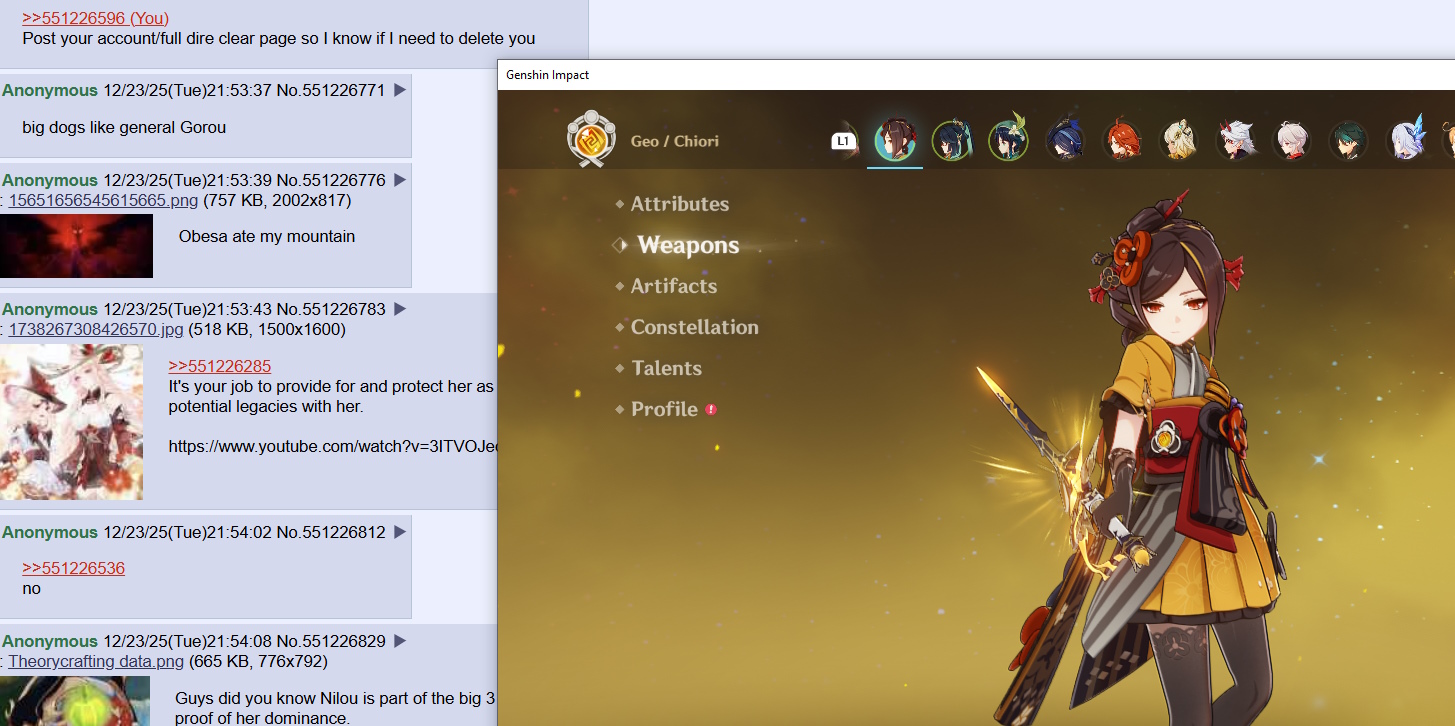Click the YouTube URL text in the post
This screenshot has height=726, width=1455.
coord(333,446)
